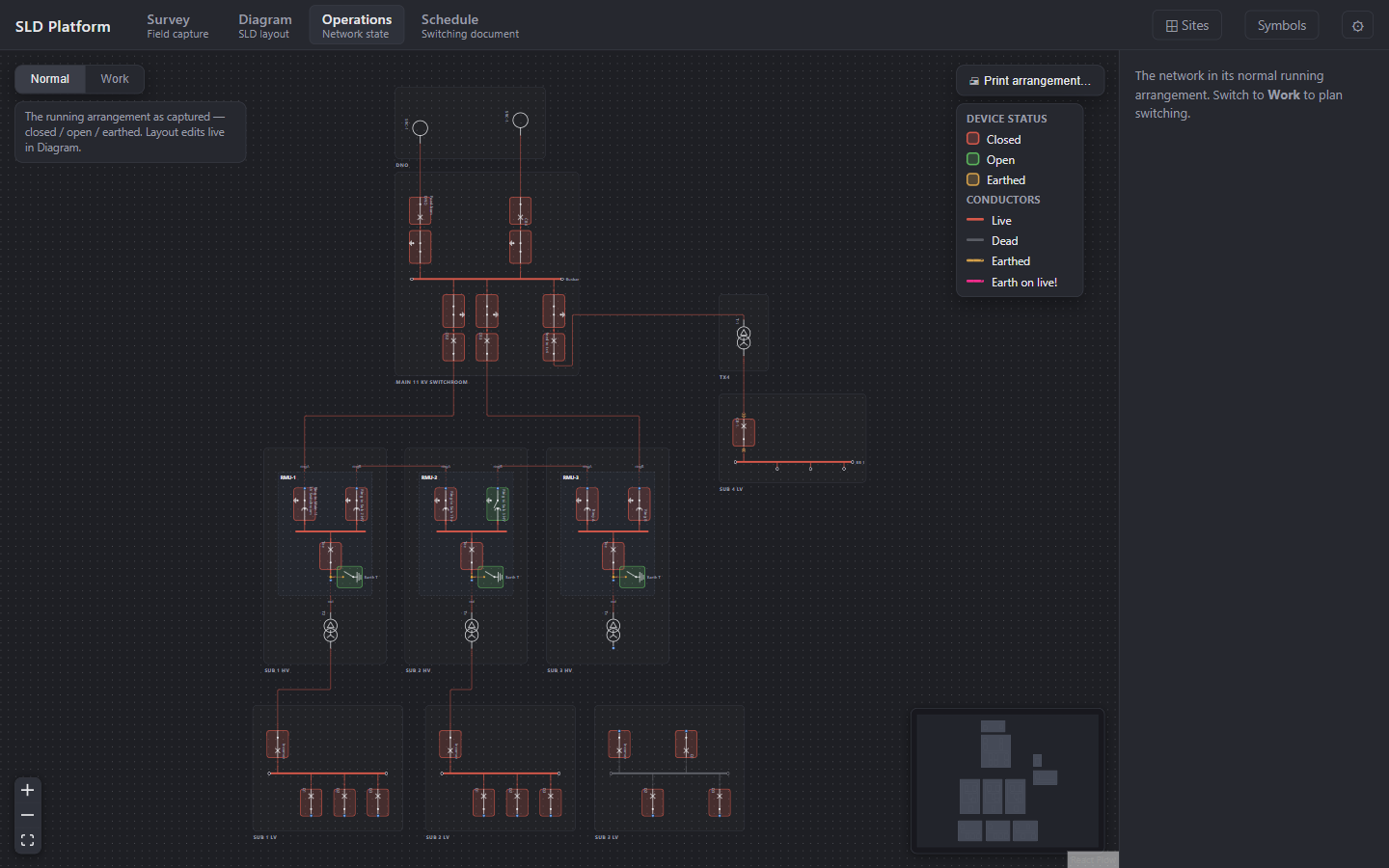The image size is (1389, 868).
Task: Click the TX4 feeder breaker in main switchroom
Action: click(x=554, y=346)
